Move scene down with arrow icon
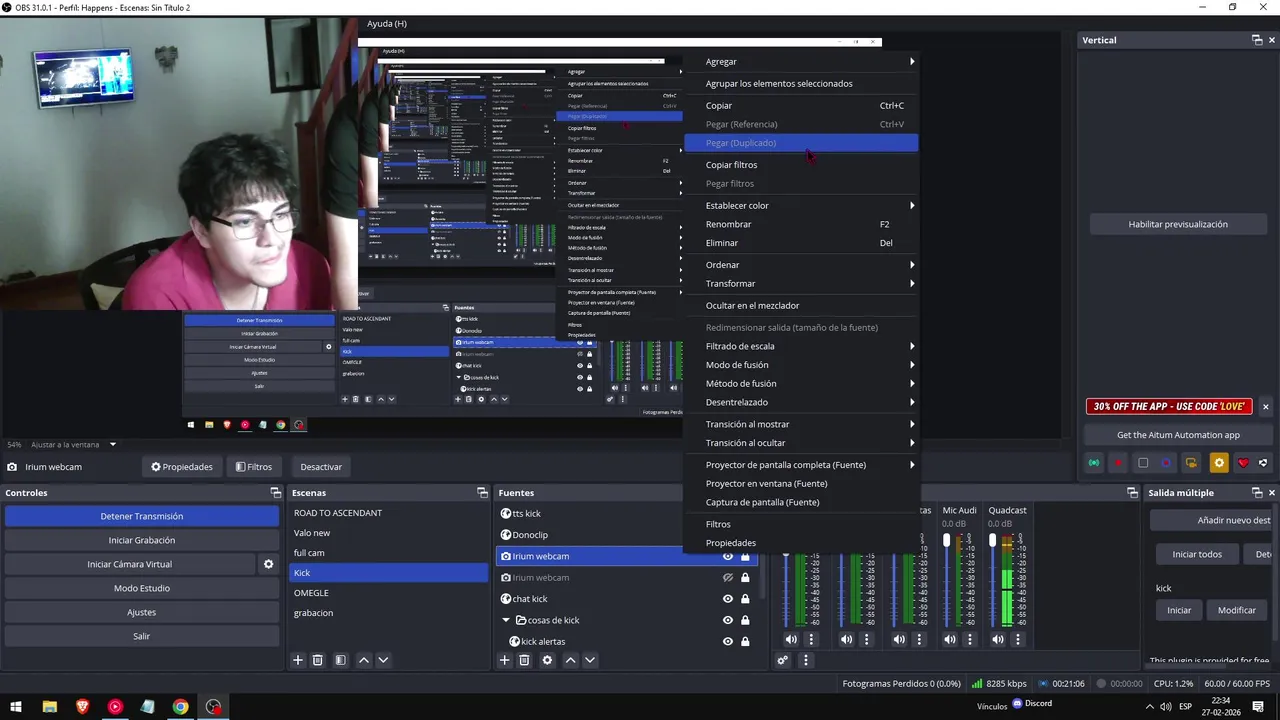 coord(383,660)
